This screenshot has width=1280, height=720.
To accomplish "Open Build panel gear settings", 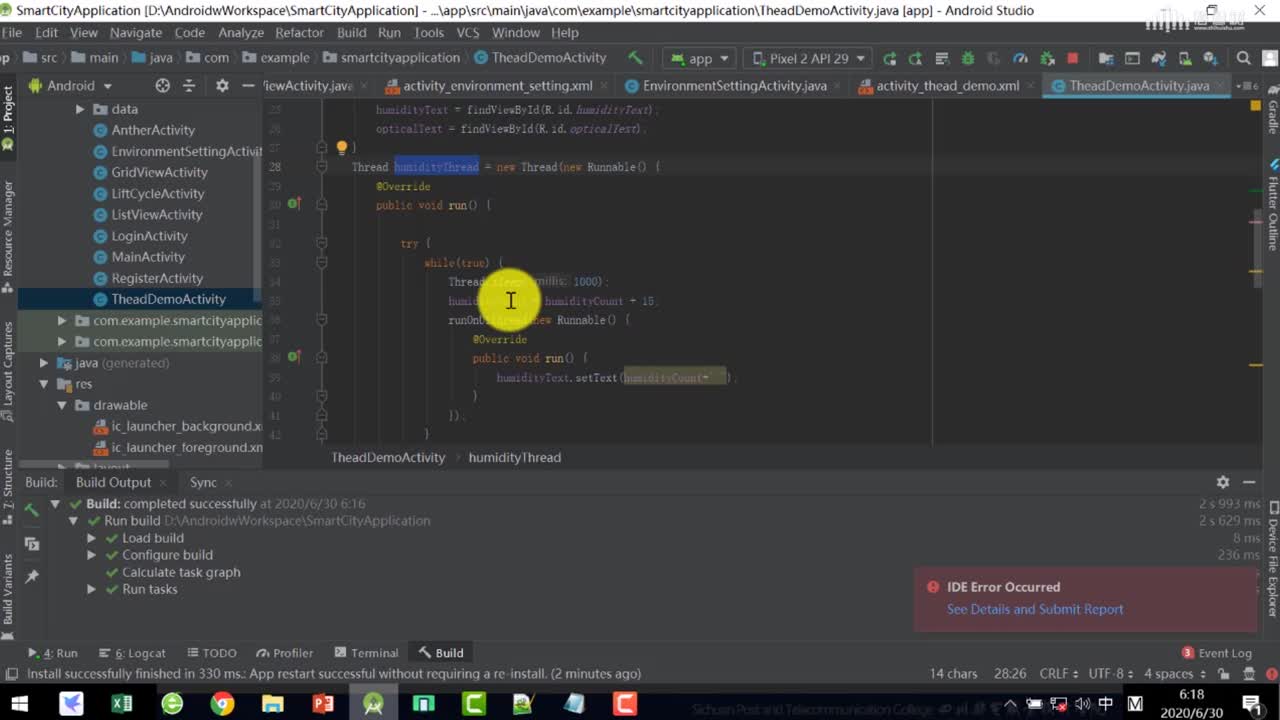I will pyautogui.click(x=1222, y=482).
